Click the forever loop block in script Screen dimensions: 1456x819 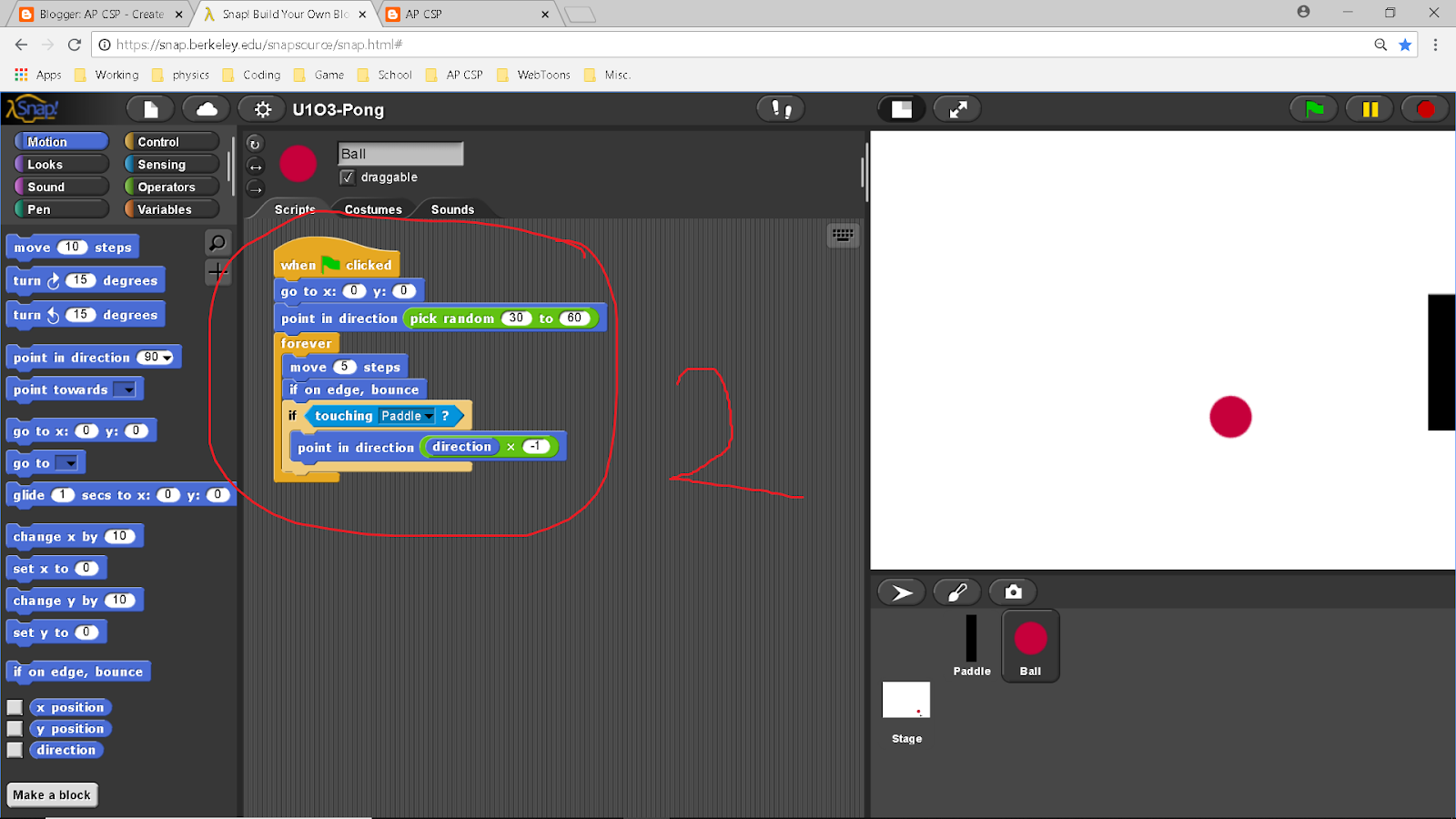306,343
